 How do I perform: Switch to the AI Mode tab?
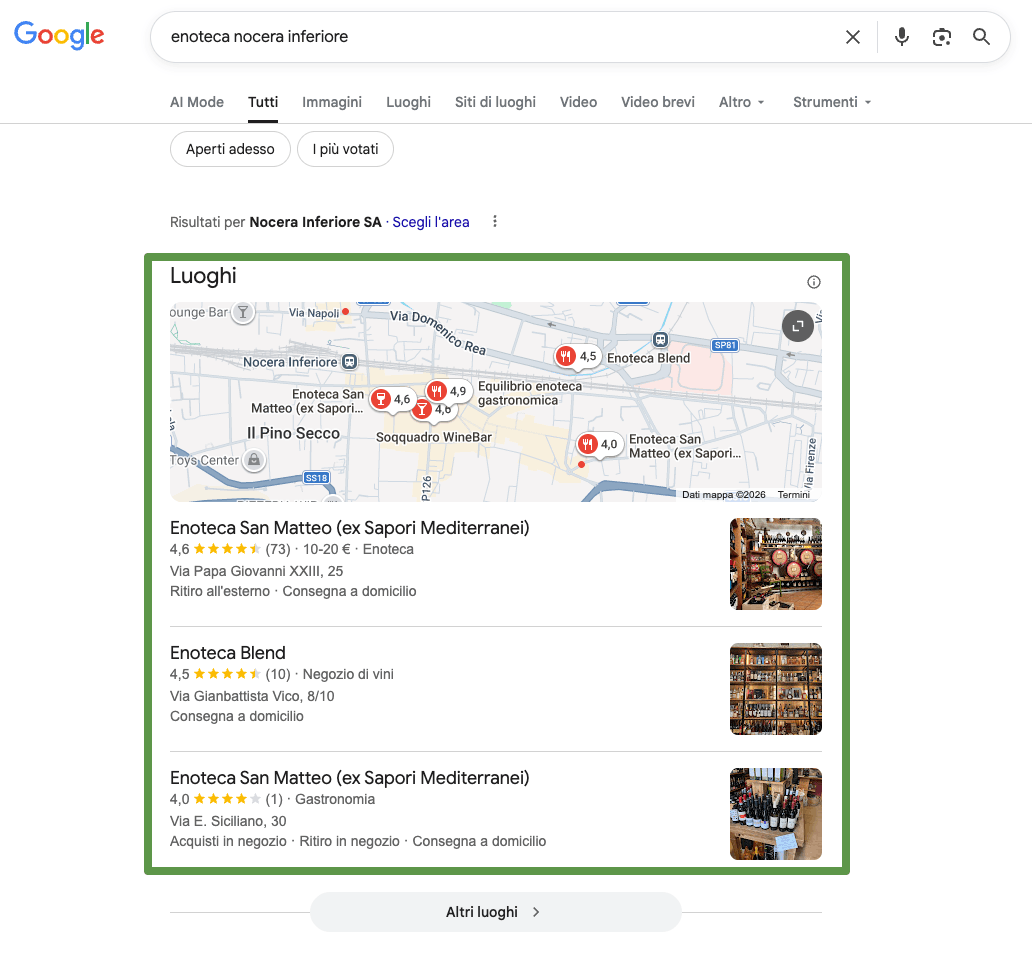pyautogui.click(x=197, y=102)
